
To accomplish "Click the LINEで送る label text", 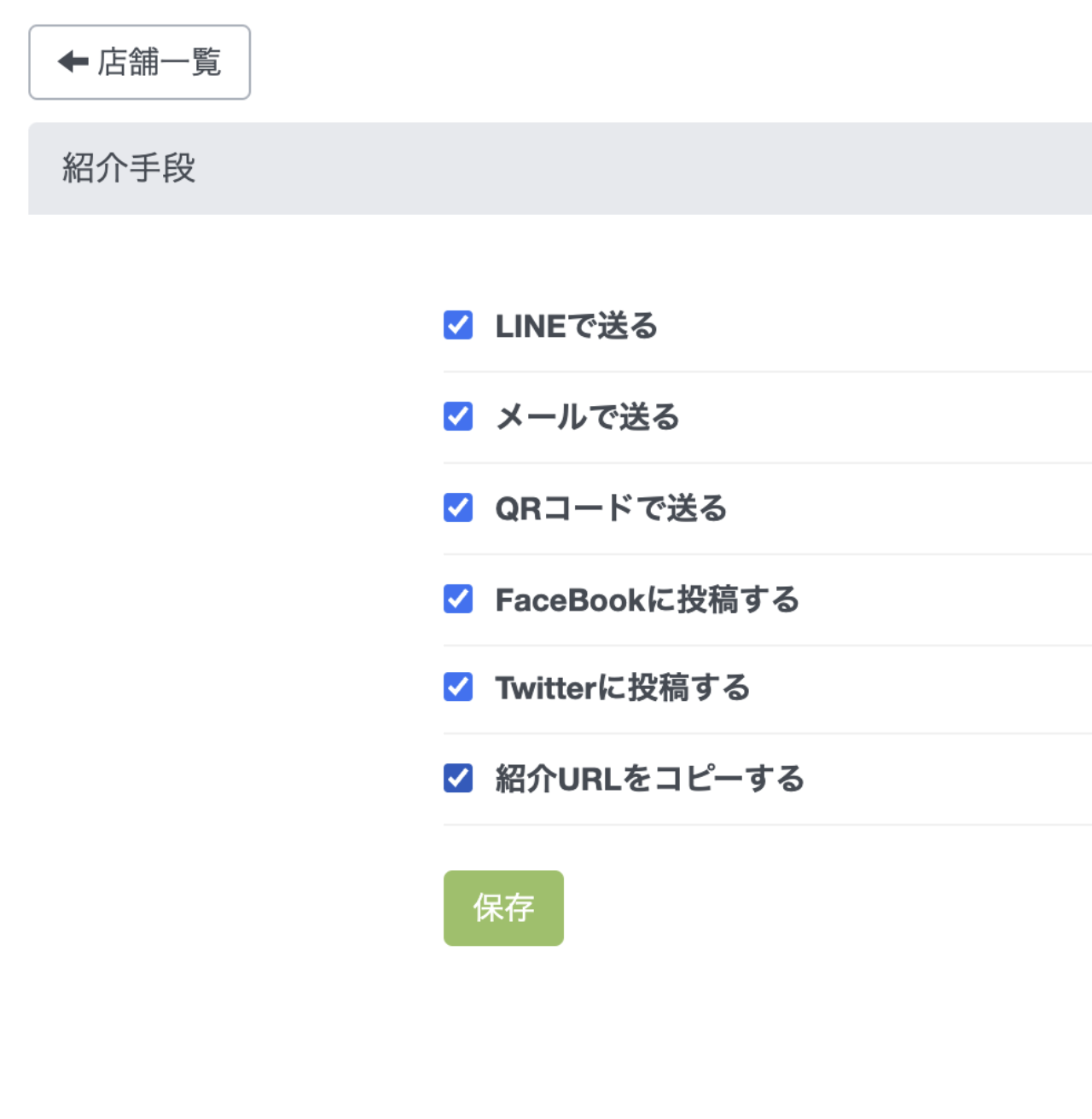I will coord(577,326).
